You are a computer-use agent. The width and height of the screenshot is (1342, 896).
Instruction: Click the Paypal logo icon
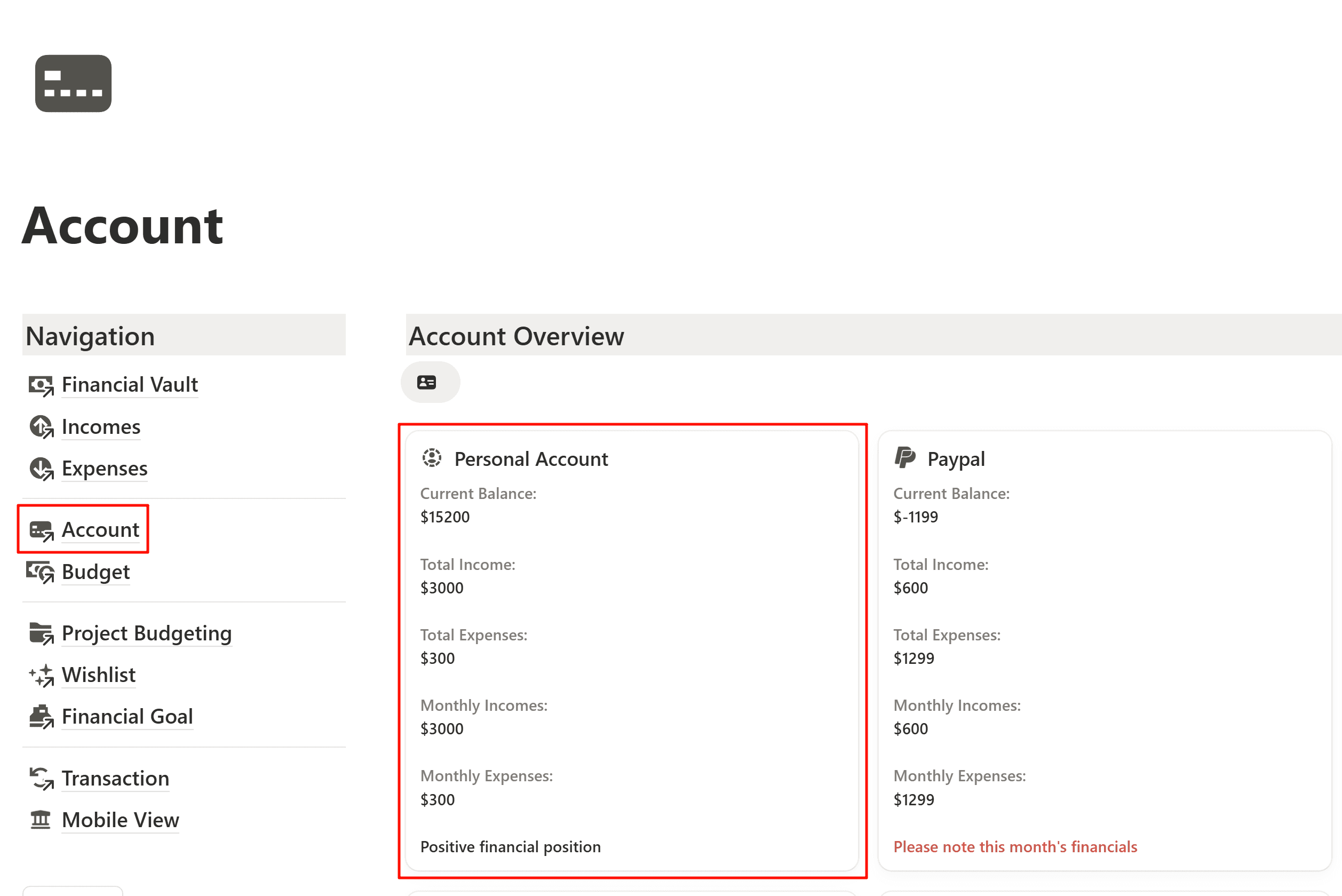tap(905, 458)
